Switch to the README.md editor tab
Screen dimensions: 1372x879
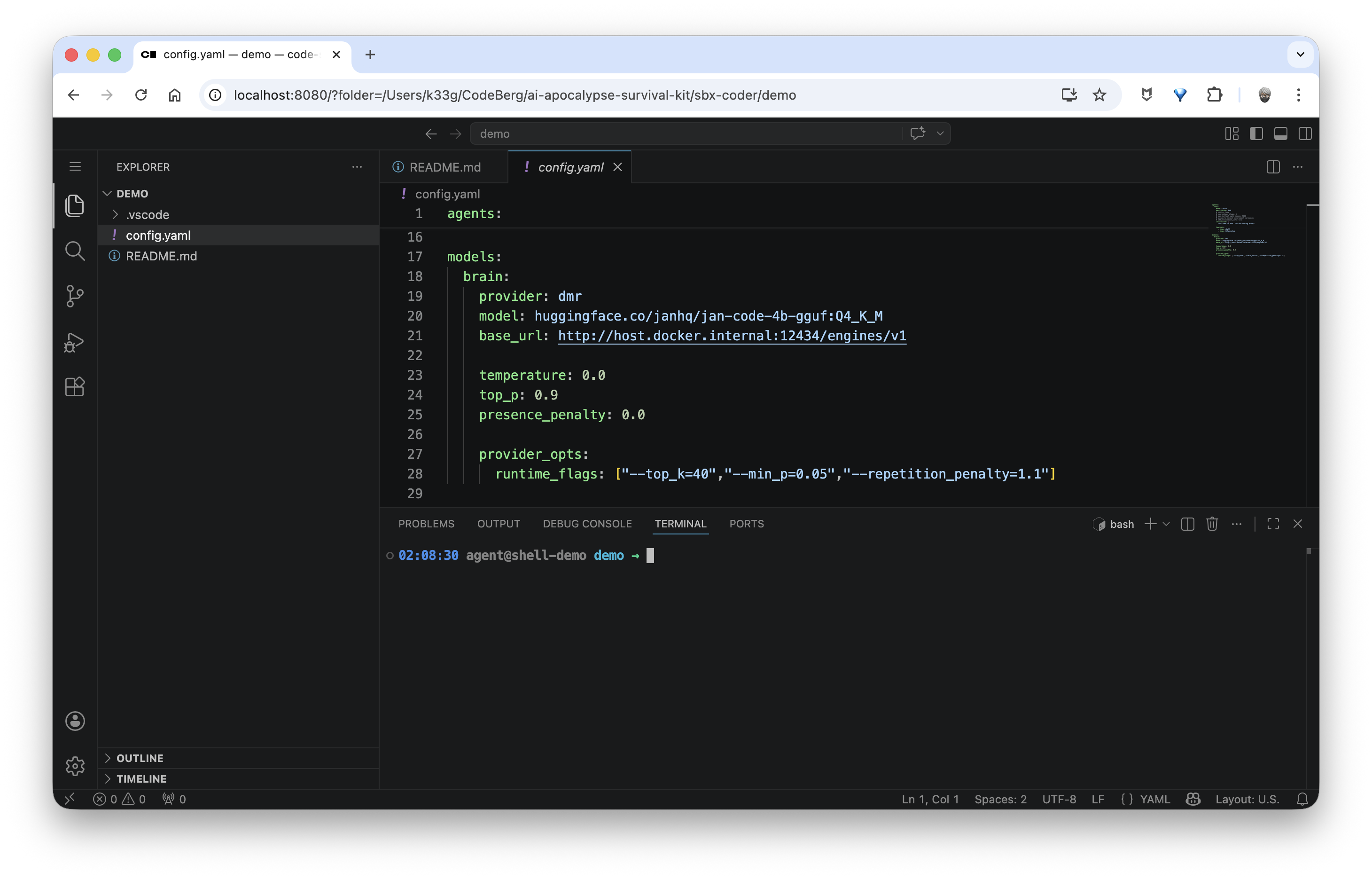(x=445, y=167)
